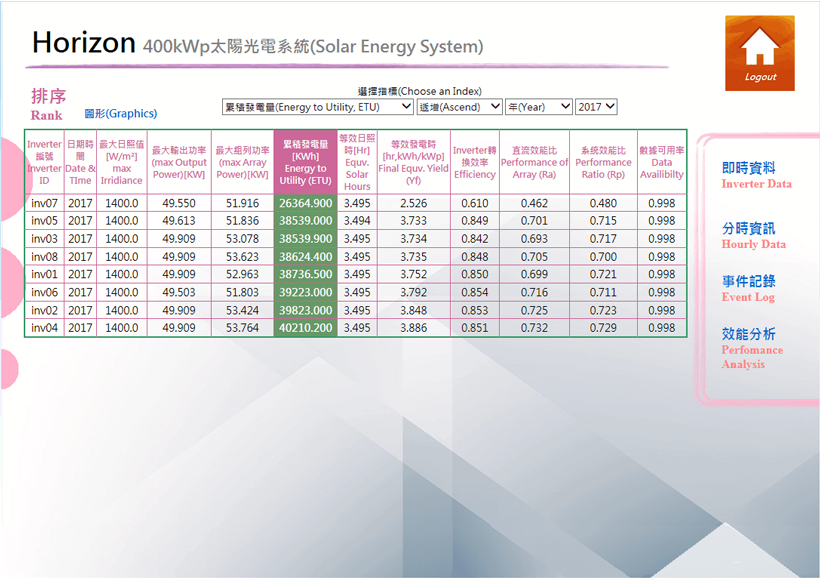Click the Inverter ID column header
The width and height of the screenshot is (820, 579).
point(44,162)
